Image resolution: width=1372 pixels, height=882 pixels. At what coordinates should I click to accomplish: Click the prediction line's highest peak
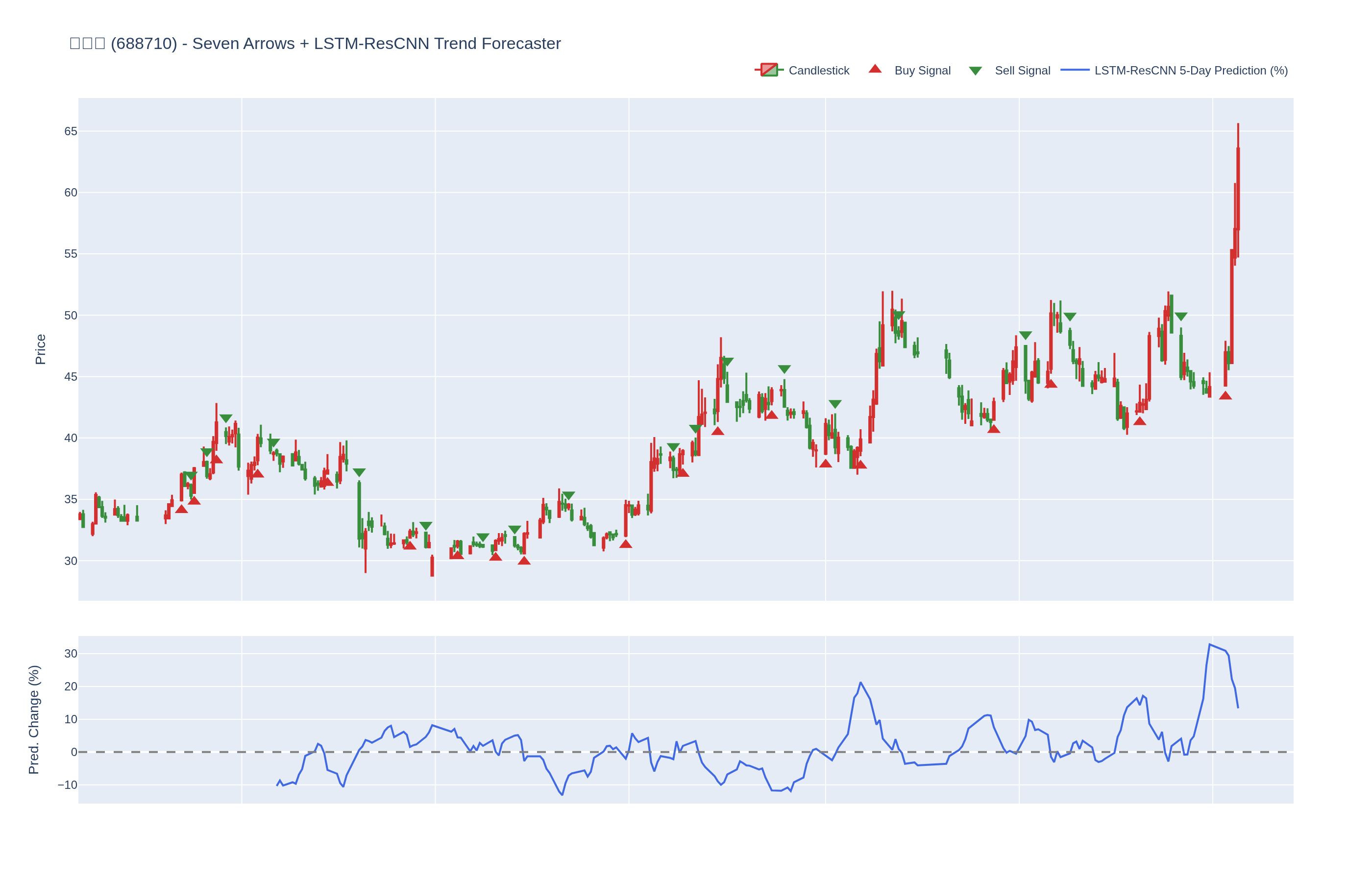click(x=1209, y=644)
